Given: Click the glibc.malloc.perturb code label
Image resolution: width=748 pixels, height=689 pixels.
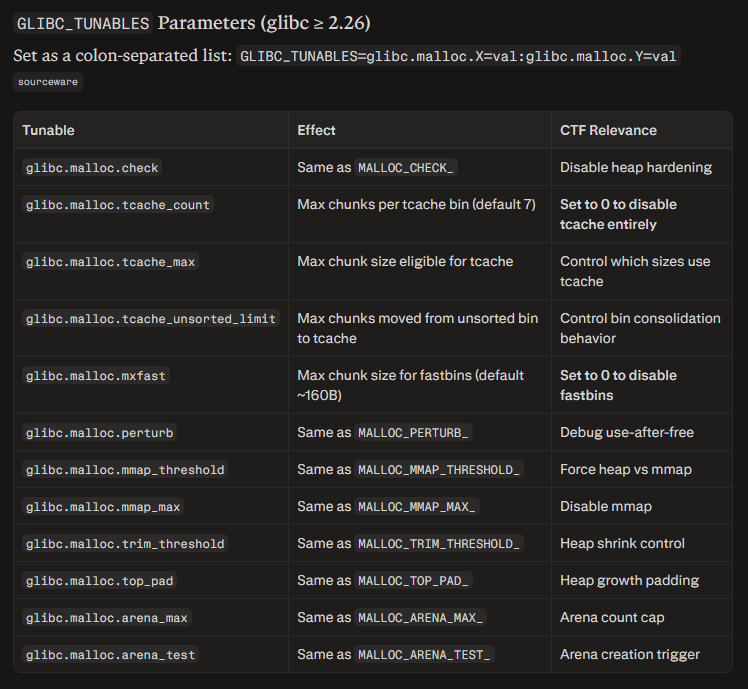Looking at the screenshot, I should (x=100, y=433).
